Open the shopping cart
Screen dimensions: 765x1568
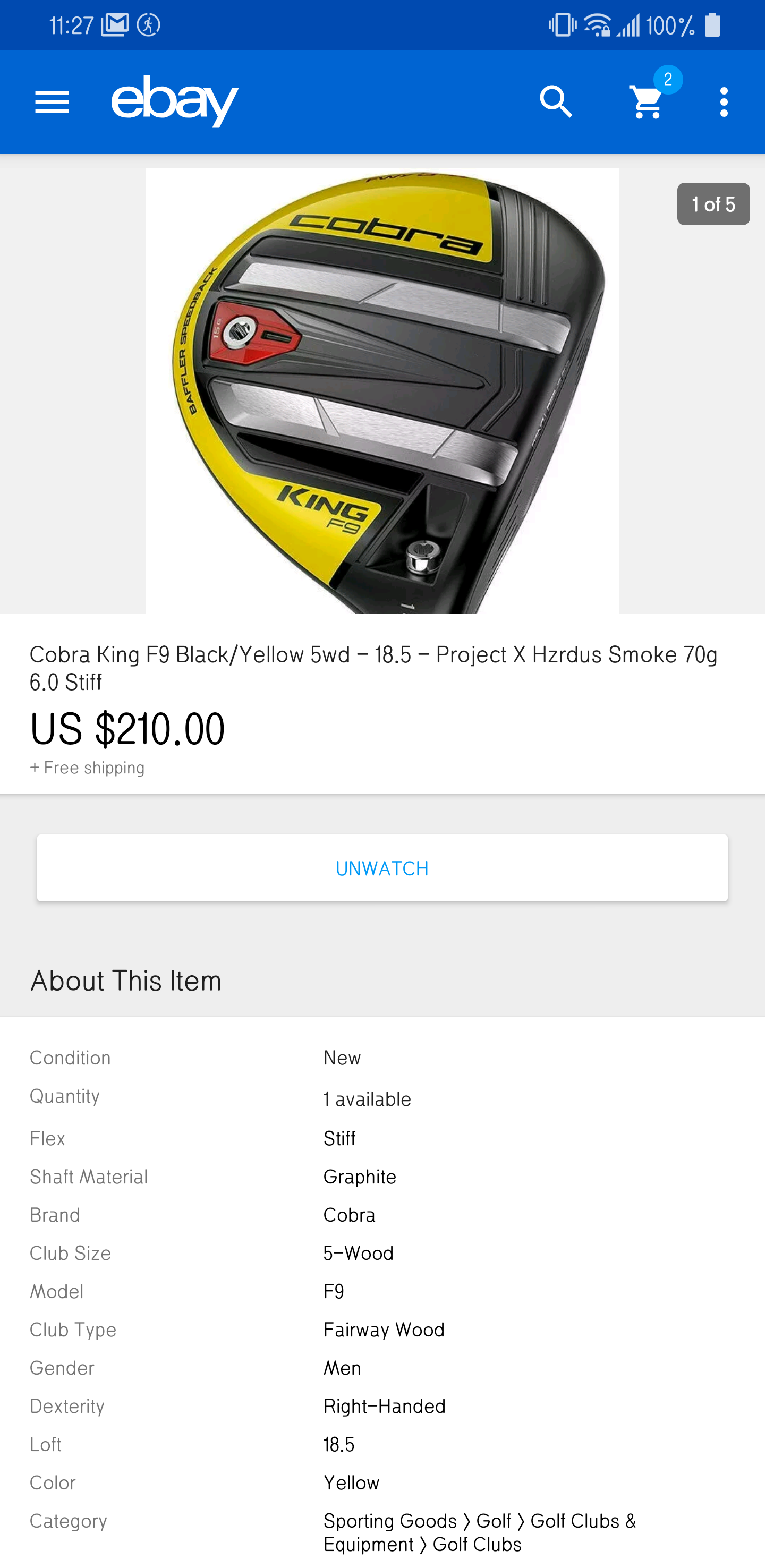click(x=647, y=101)
